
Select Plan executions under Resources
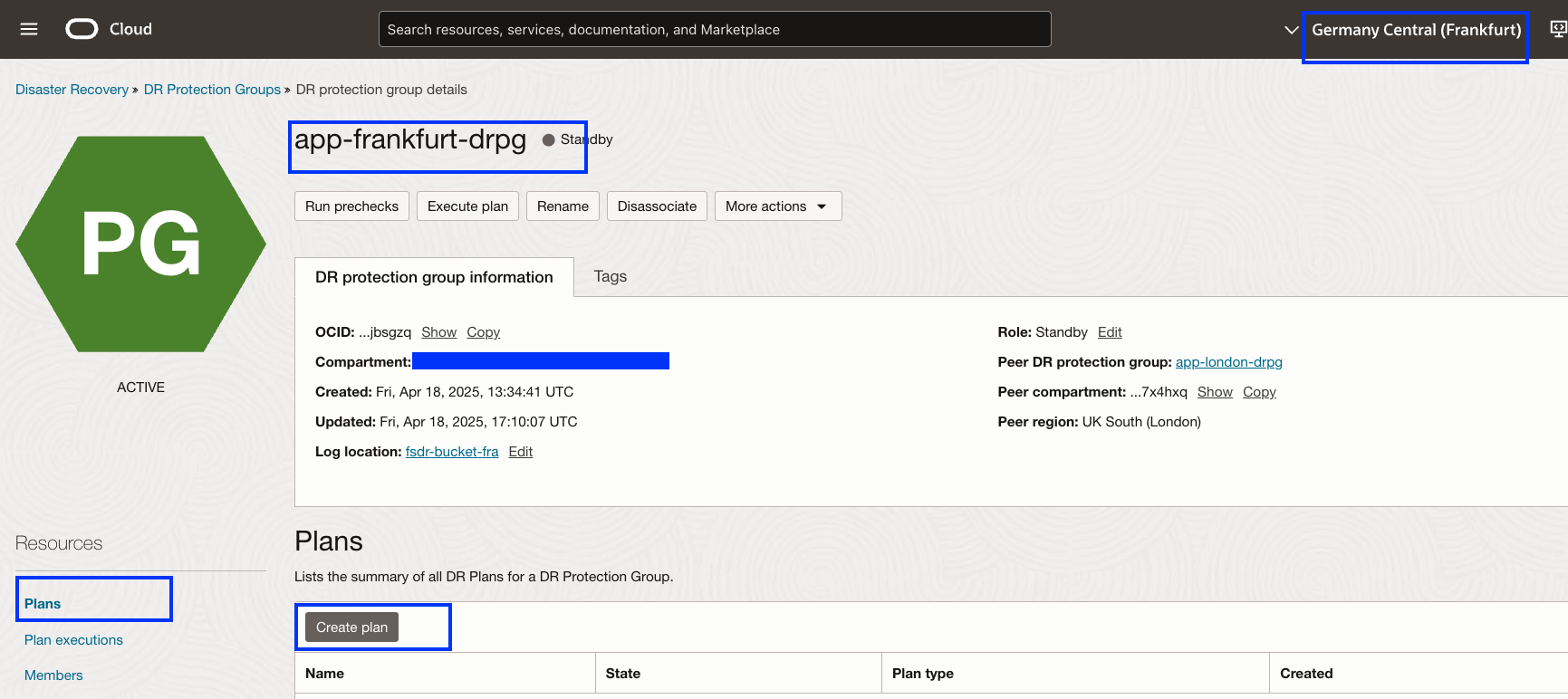pos(73,640)
